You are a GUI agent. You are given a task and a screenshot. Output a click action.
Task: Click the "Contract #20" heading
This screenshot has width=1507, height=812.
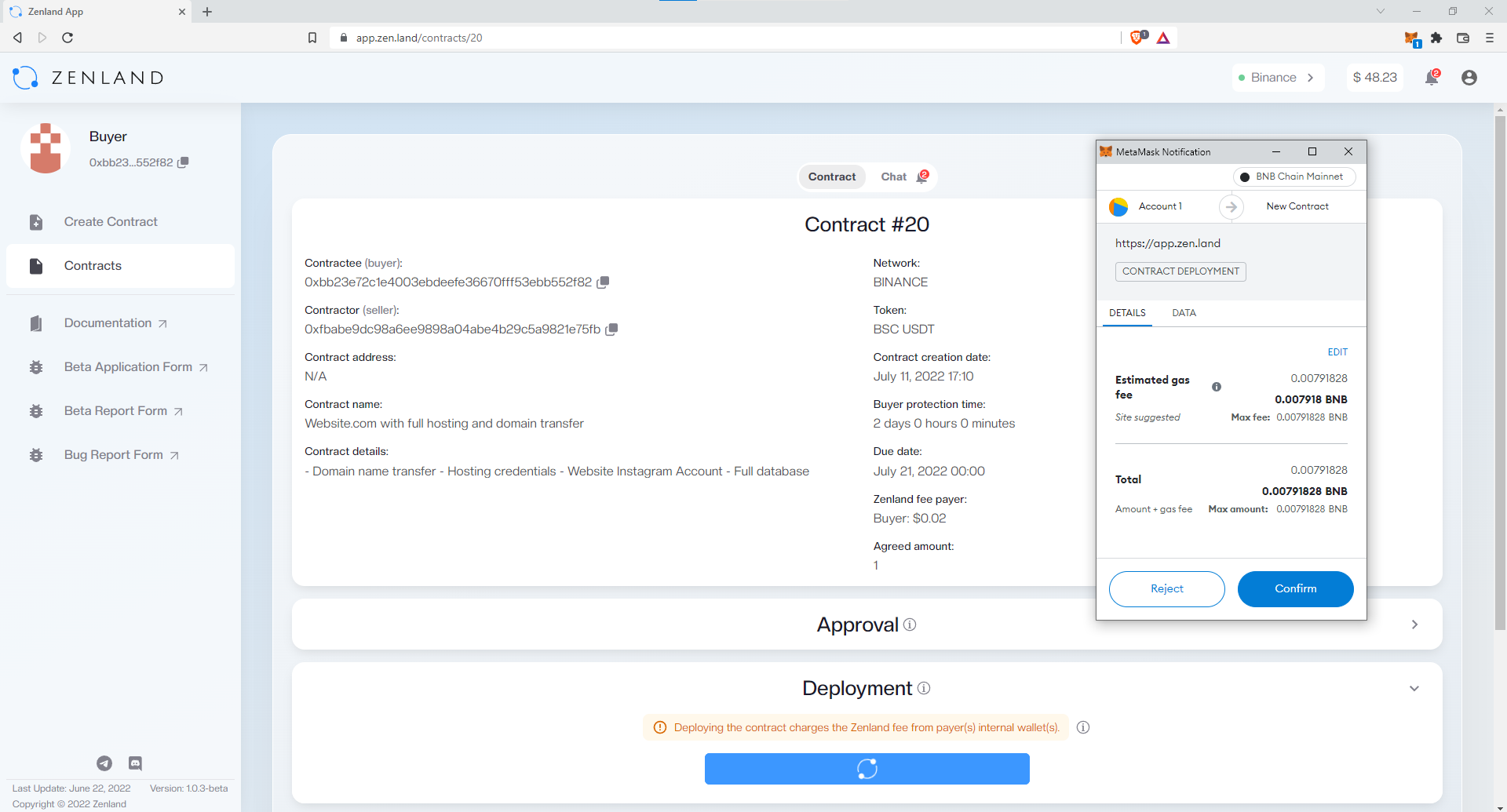pos(867,224)
